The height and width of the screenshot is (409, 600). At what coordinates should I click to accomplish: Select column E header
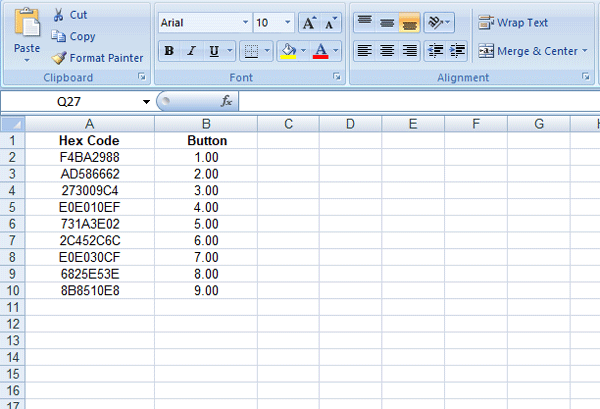[x=413, y=124]
